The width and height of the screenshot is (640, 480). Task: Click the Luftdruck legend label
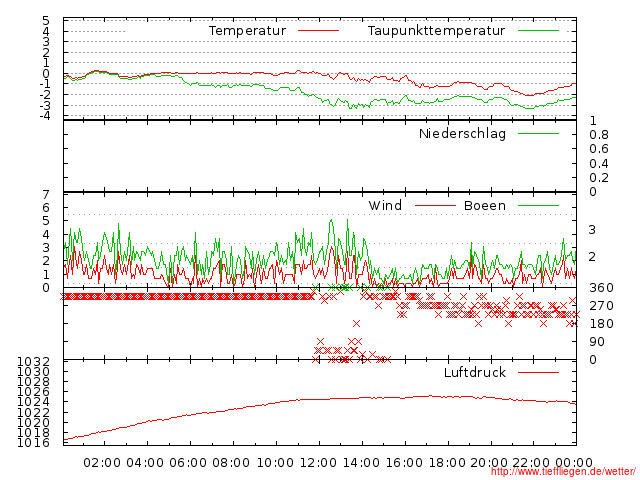(x=475, y=372)
